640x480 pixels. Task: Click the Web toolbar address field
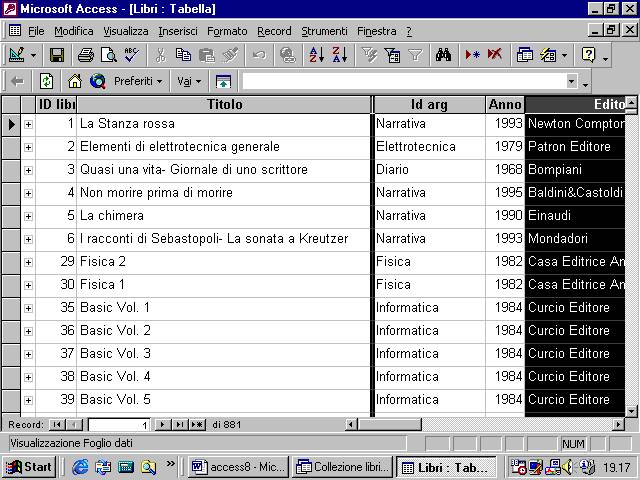pyautogui.click(x=404, y=81)
